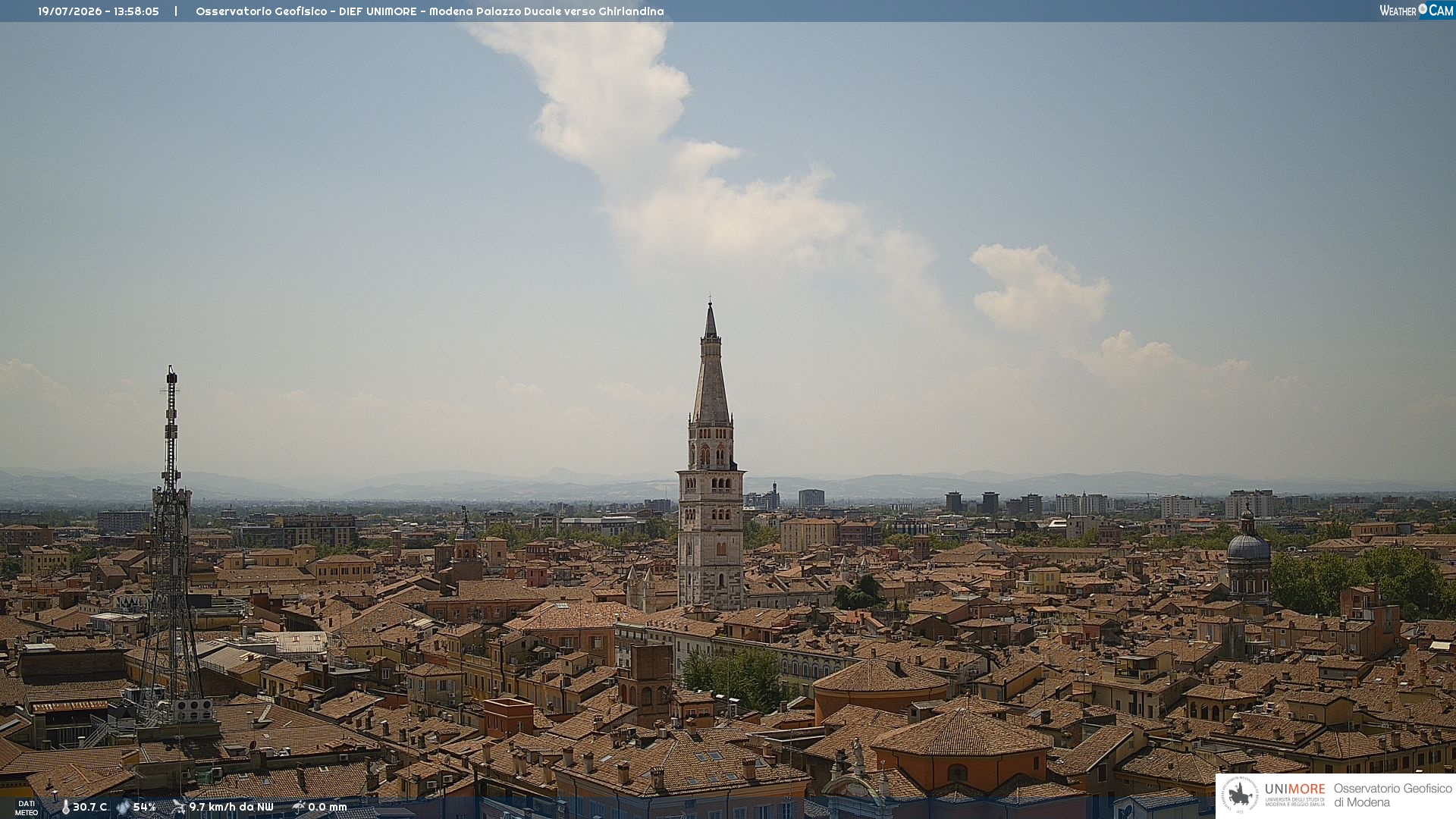Click the UNIMORE university seal emblem
The height and width of the screenshot is (819, 1456).
(1240, 795)
